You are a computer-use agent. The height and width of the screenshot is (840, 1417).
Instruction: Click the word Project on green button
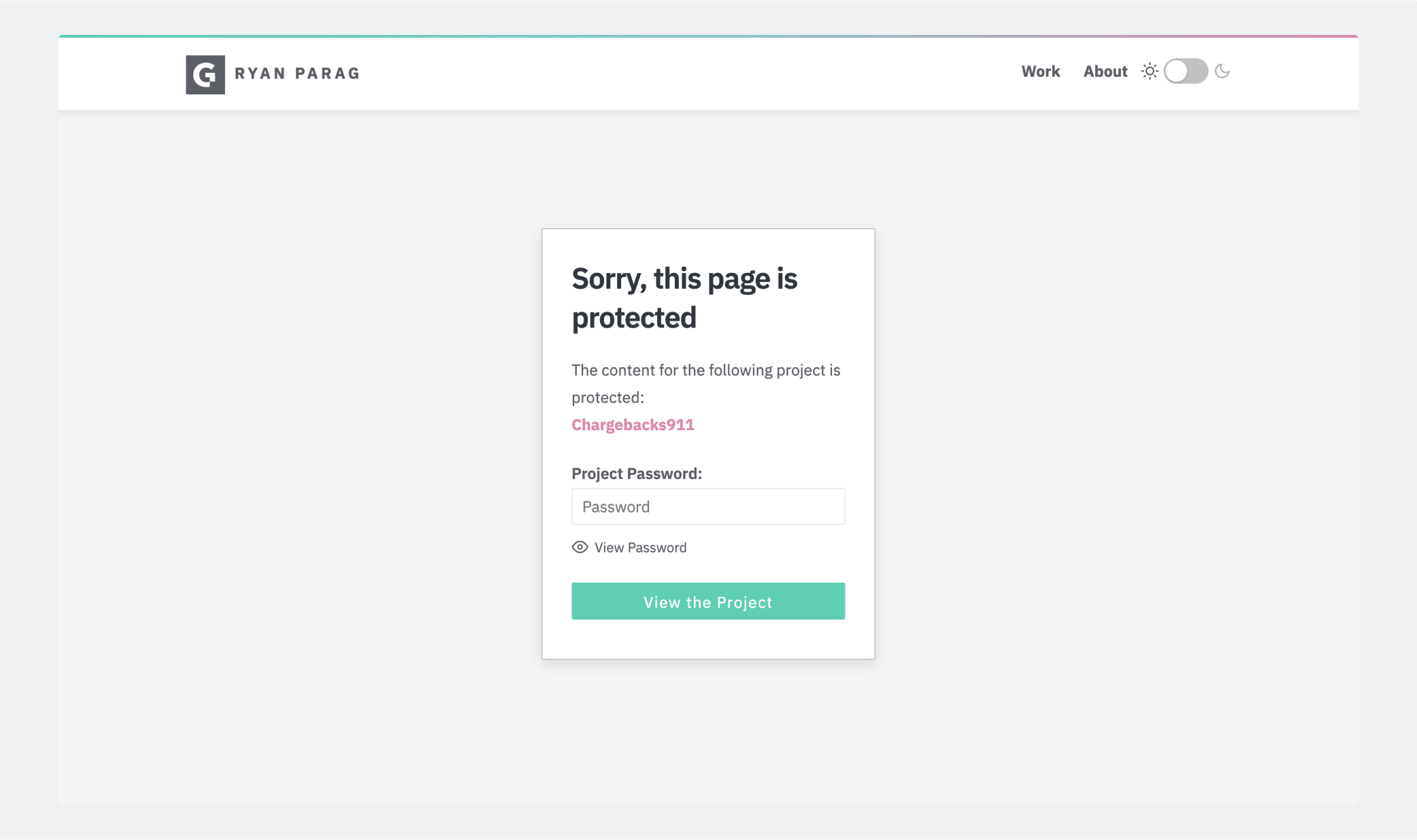click(744, 602)
